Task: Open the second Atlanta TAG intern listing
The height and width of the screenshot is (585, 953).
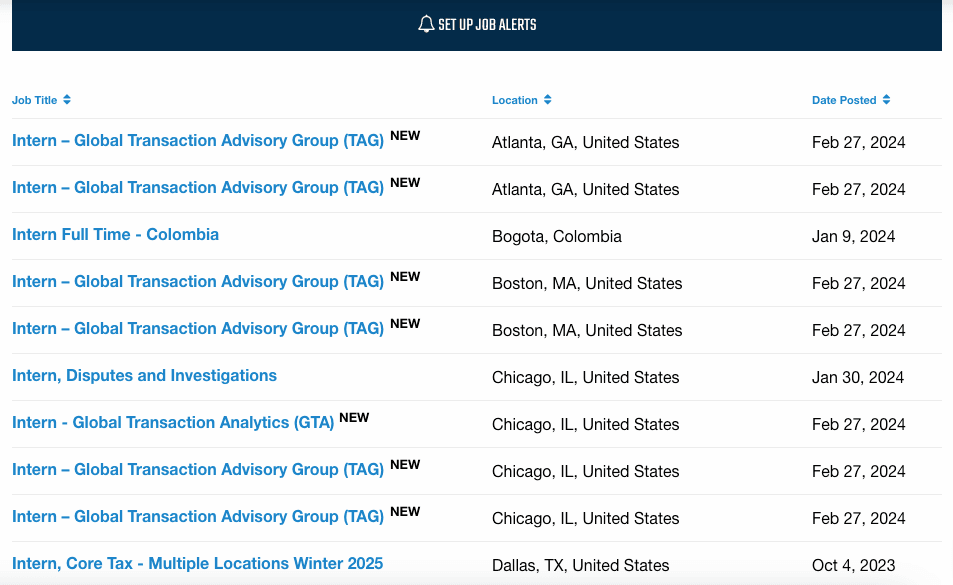Action: pyautogui.click(x=198, y=188)
